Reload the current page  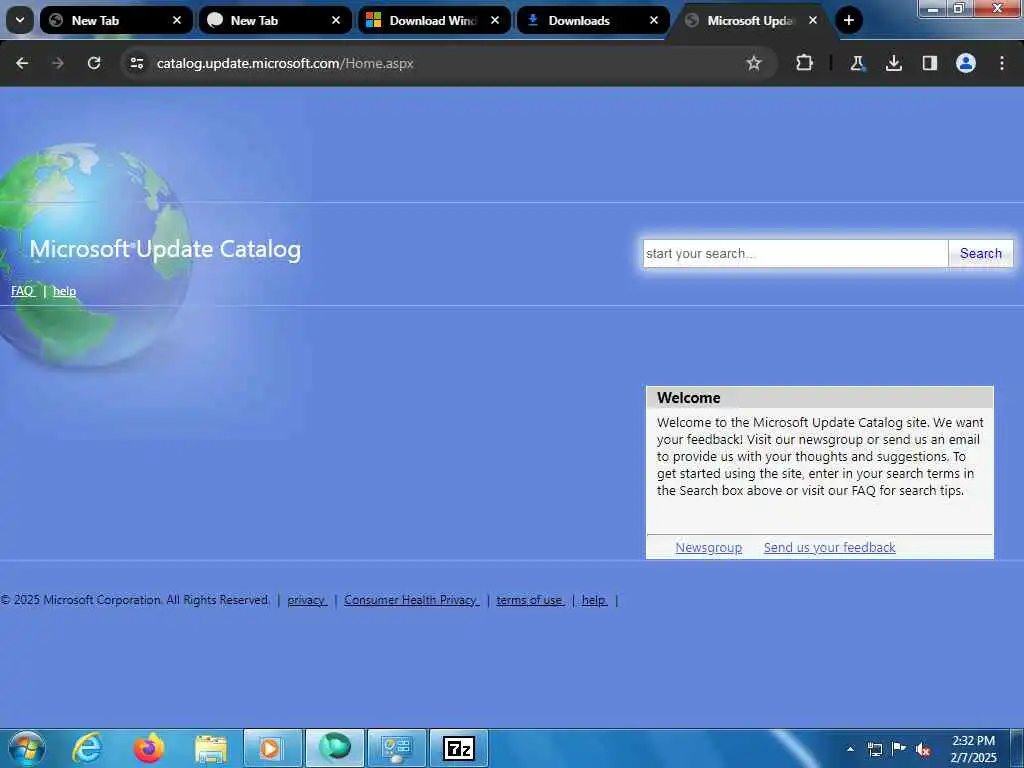pyautogui.click(x=94, y=63)
